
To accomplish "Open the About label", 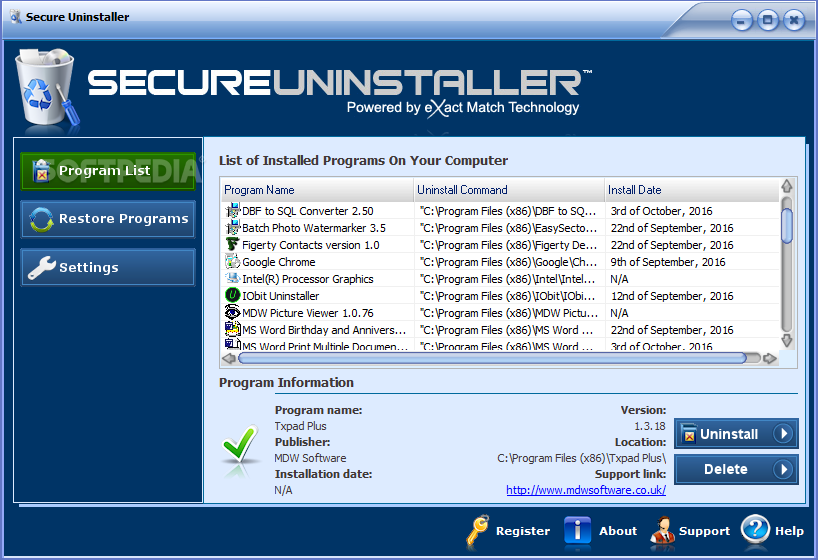I will pos(618,531).
